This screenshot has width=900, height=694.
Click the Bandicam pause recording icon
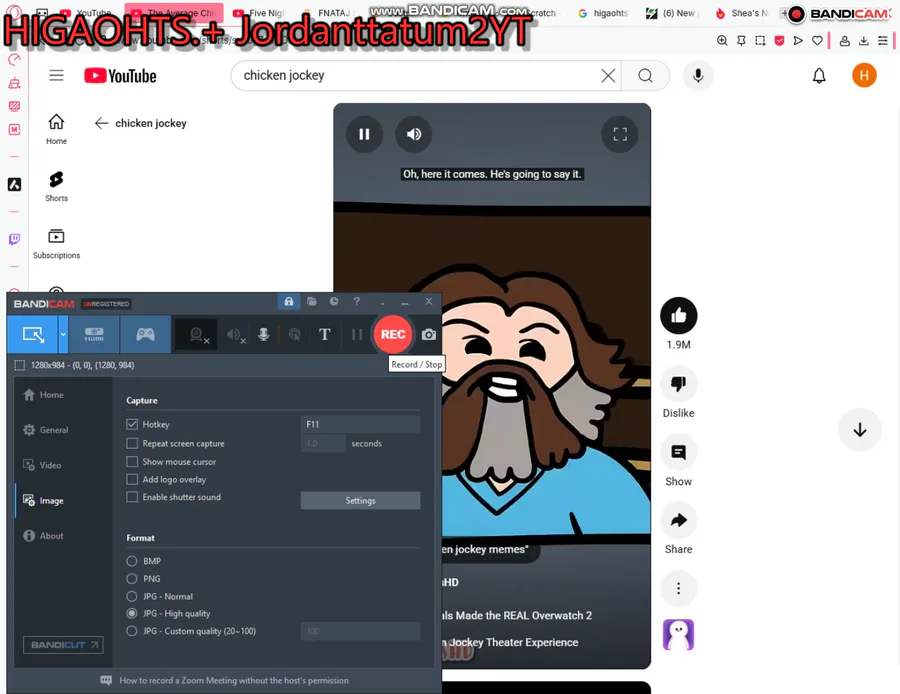[356, 334]
